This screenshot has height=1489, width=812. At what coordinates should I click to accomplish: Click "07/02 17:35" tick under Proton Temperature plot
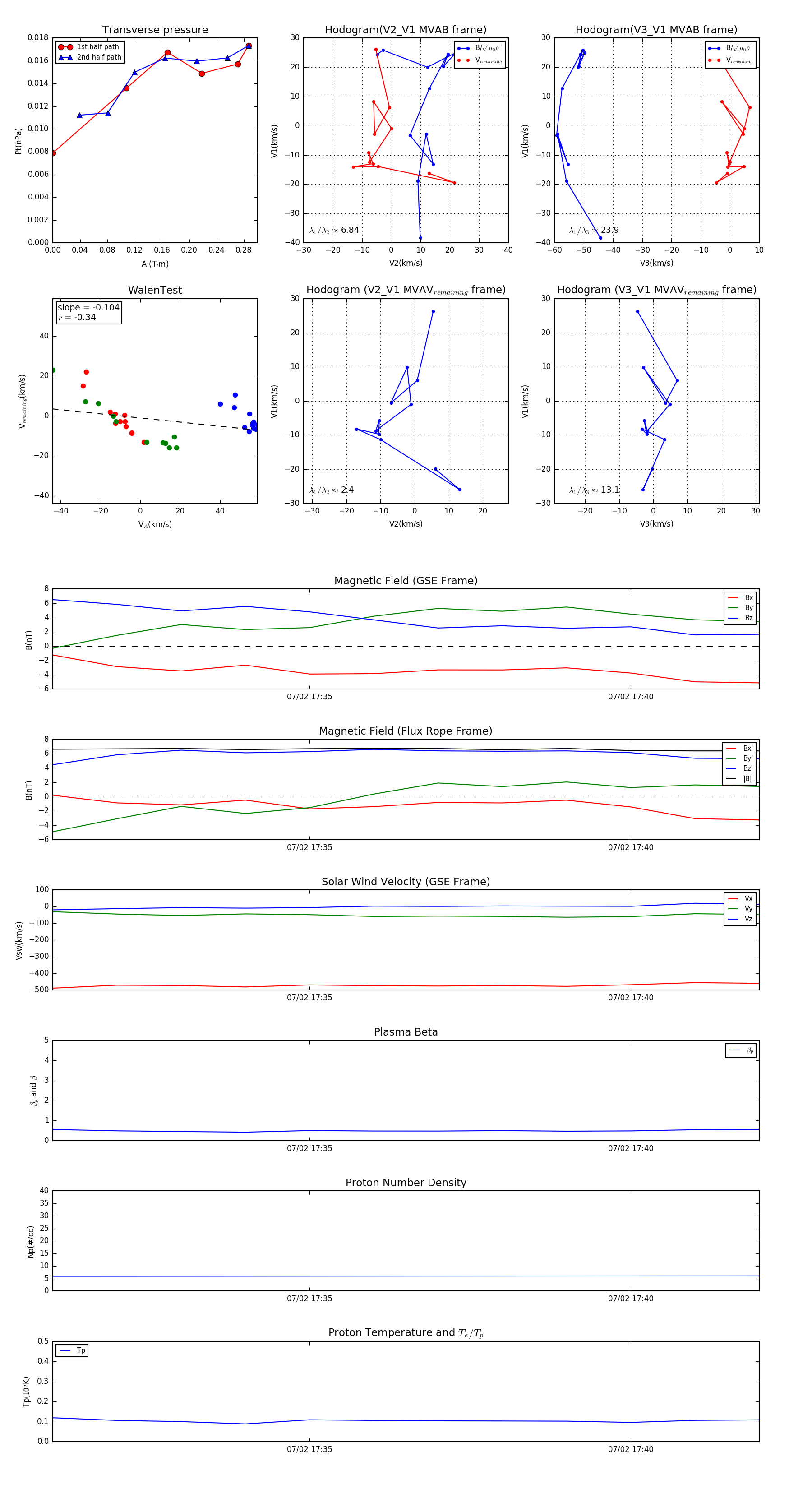pos(309,1449)
